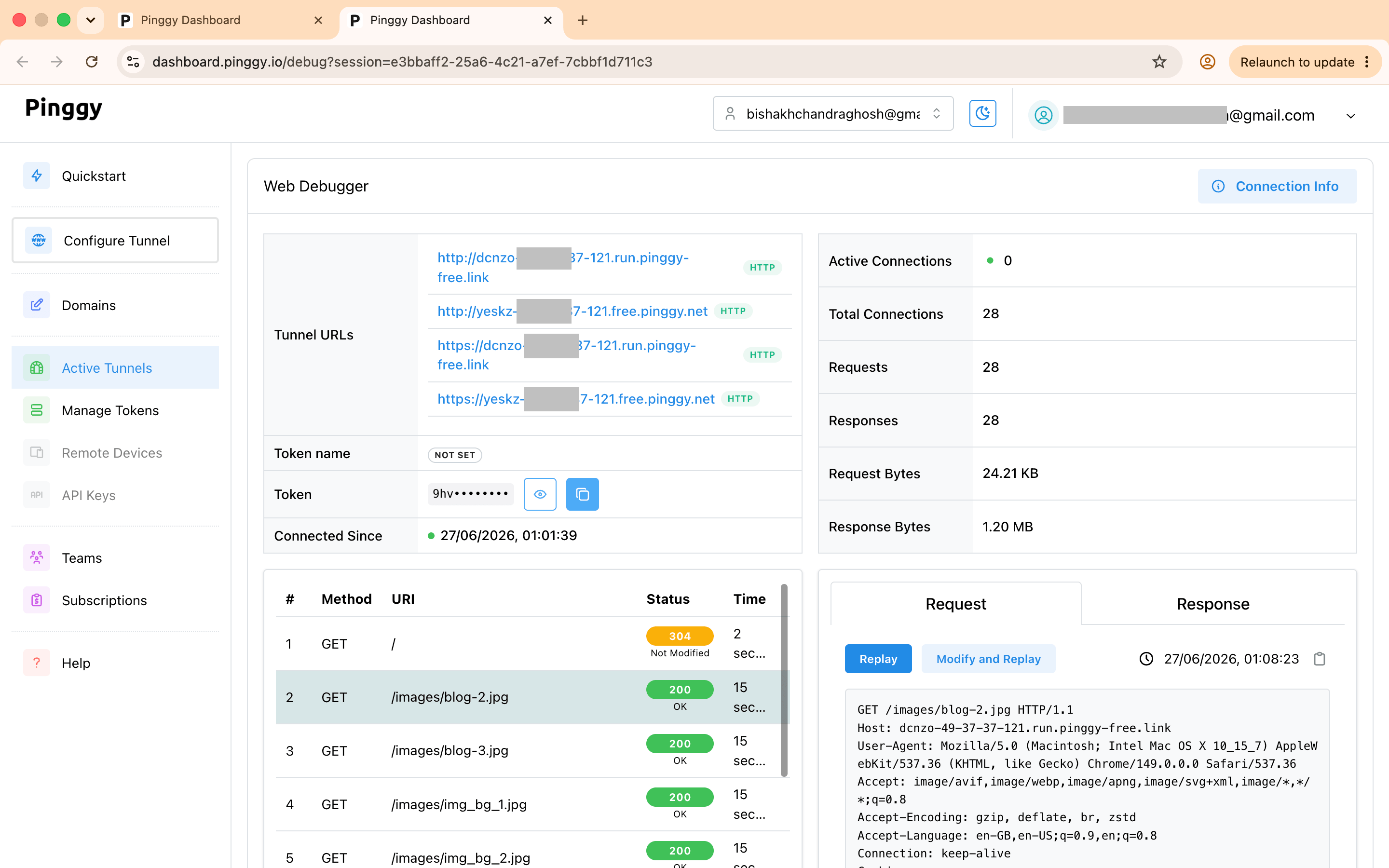This screenshot has width=1389, height=868.
Task: Click the request list scrollbar
Action: point(784,680)
